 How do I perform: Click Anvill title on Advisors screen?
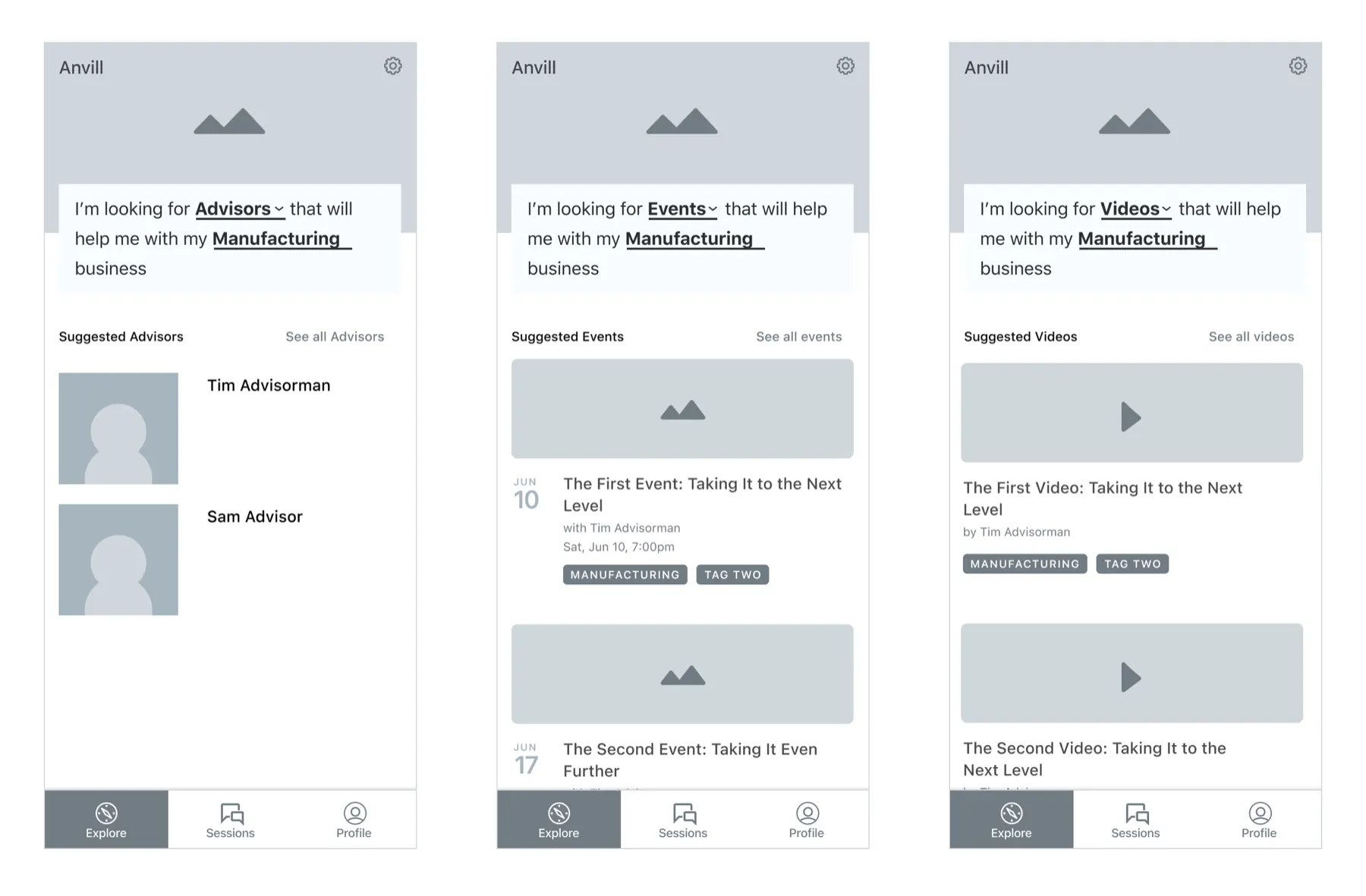point(81,68)
